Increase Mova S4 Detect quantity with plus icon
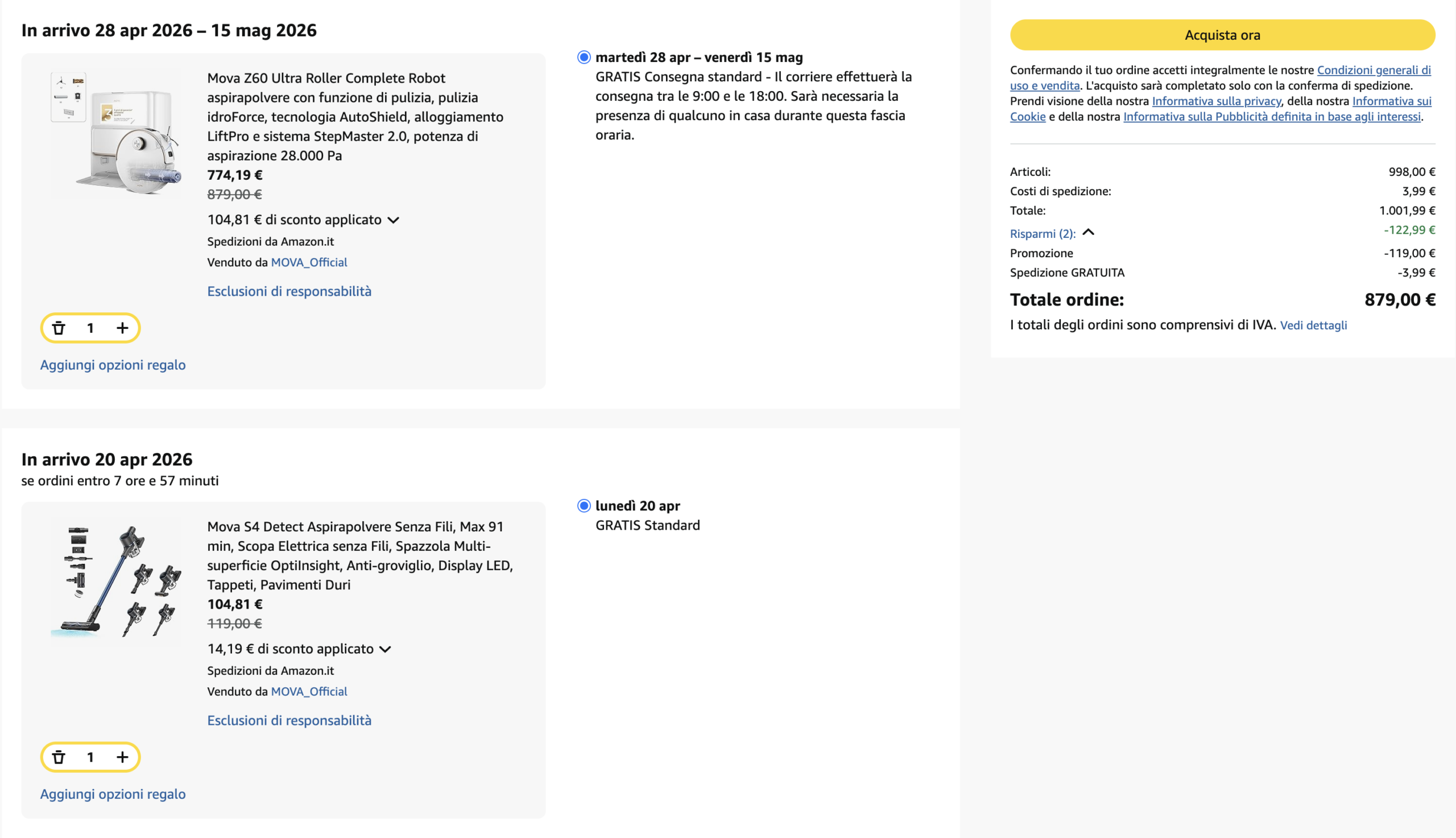1456x838 pixels. click(122, 757)
